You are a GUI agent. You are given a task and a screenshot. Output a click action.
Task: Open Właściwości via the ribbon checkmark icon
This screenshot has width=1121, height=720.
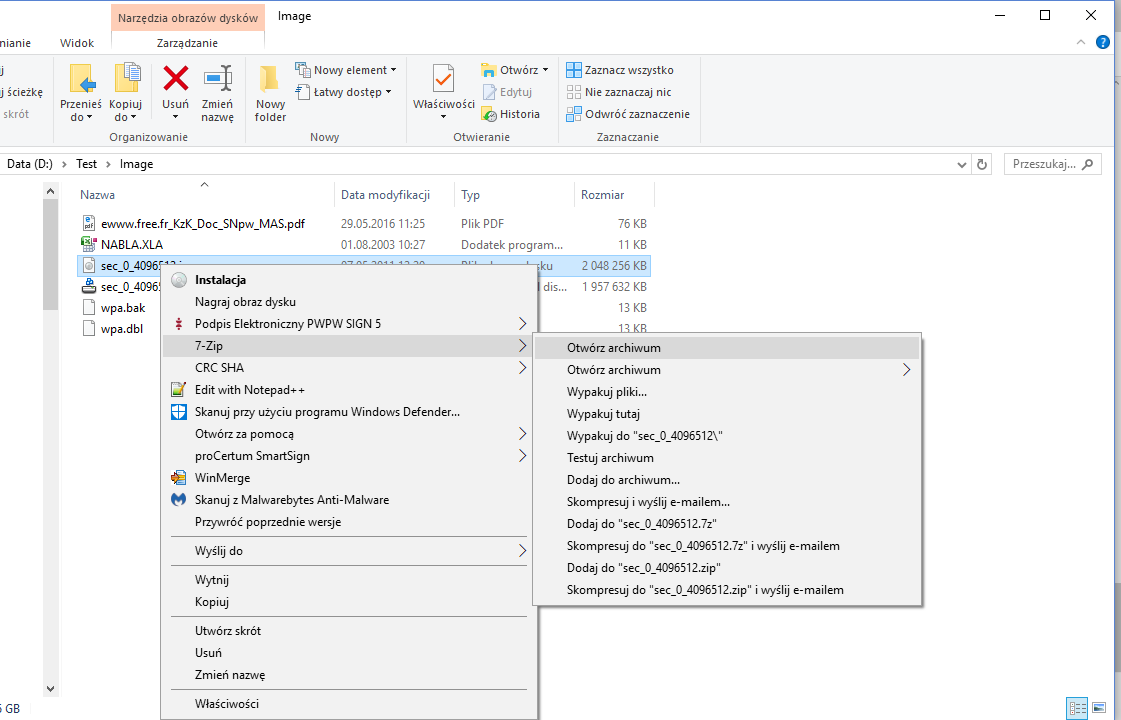tap(443, 80)
